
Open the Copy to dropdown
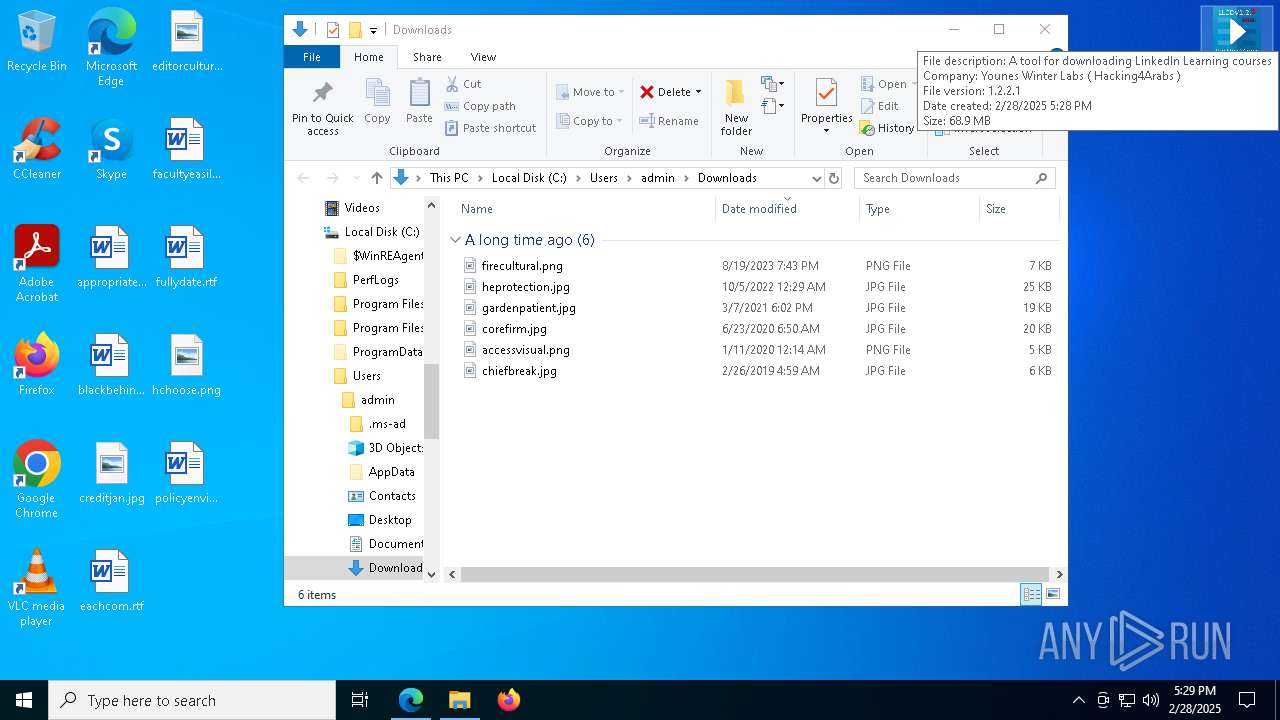tap(590, 121)
